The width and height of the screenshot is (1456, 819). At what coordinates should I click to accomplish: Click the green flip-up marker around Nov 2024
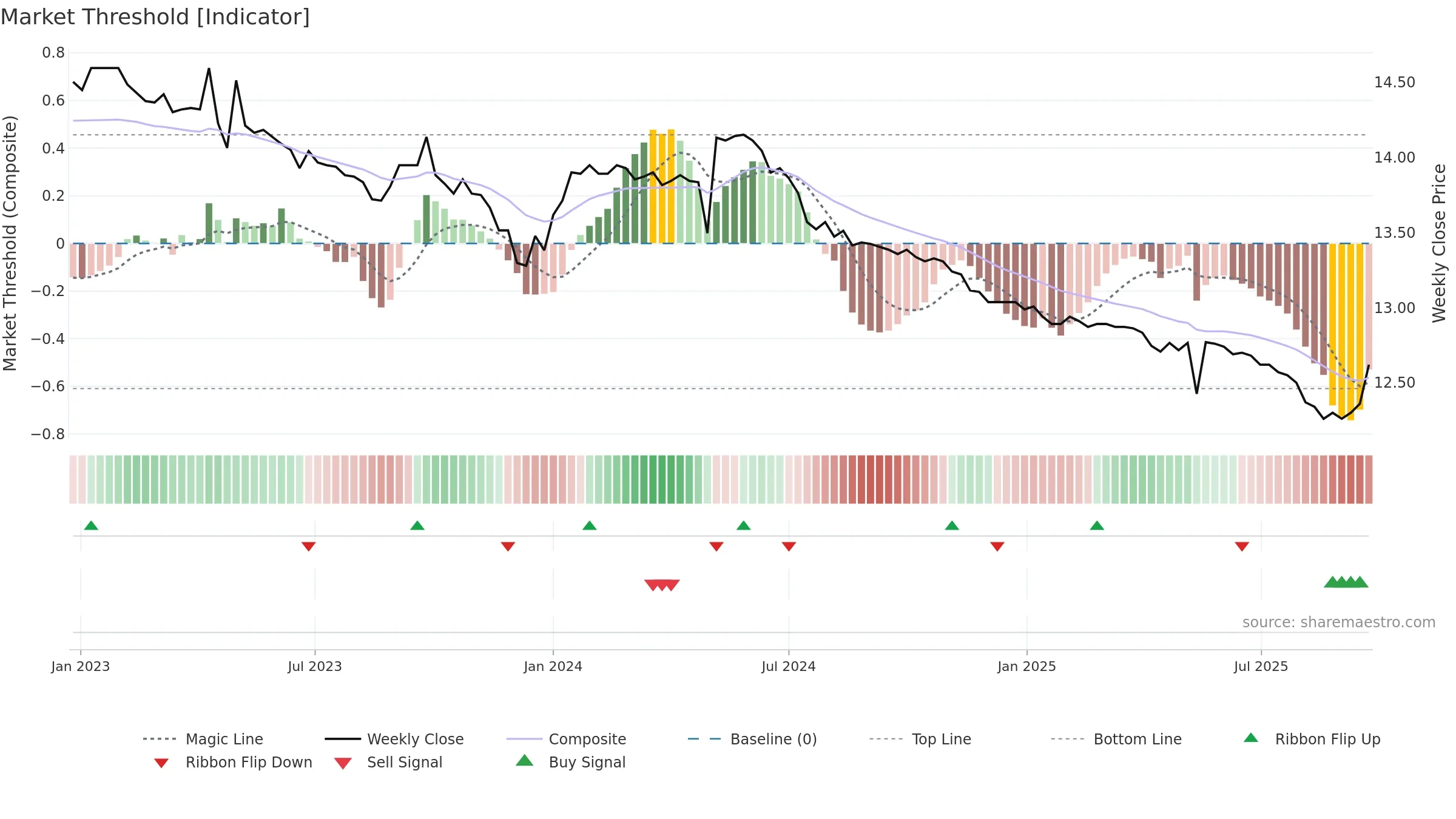(x=952, y=525)
